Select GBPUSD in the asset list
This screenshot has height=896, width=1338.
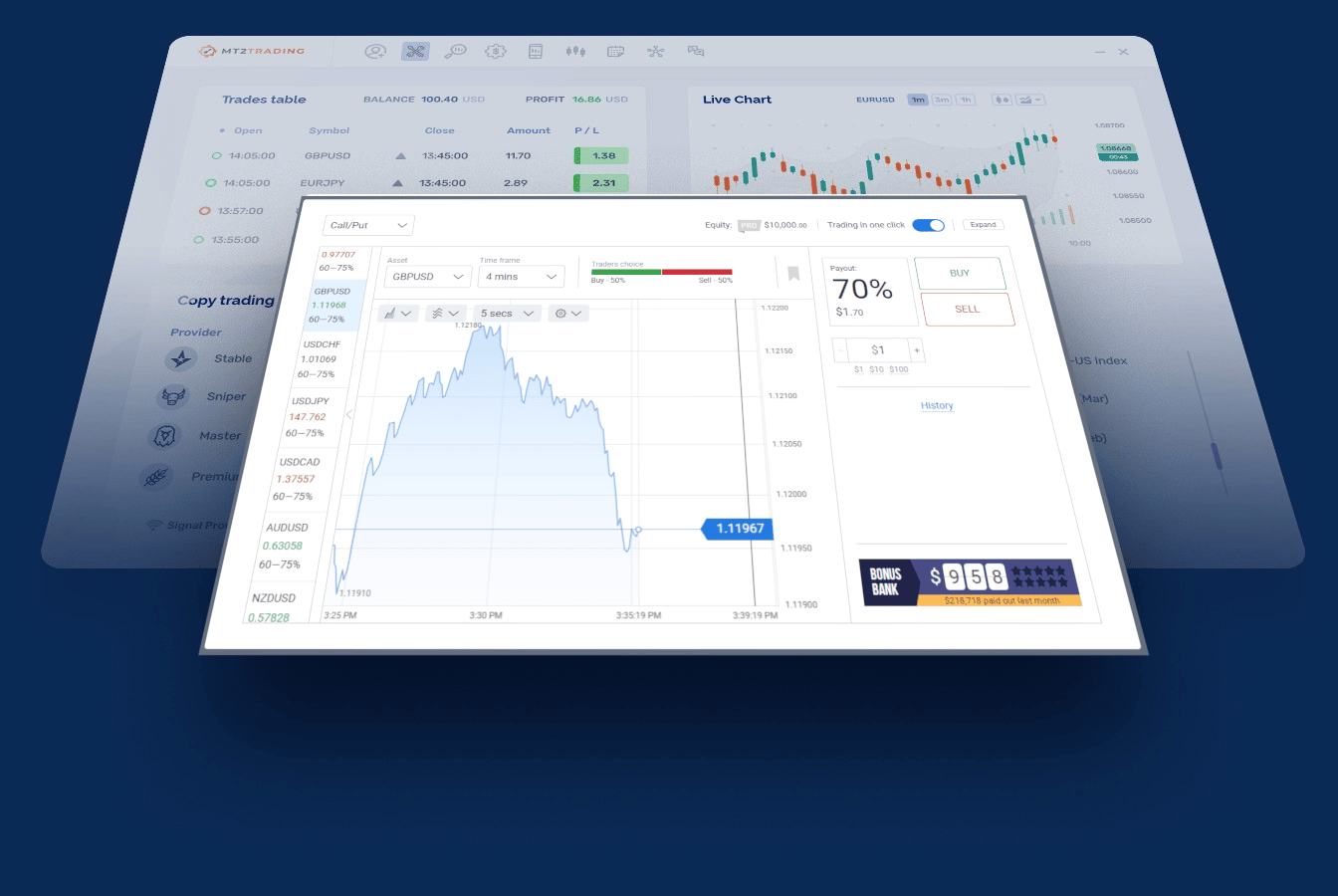coord(331,305)
